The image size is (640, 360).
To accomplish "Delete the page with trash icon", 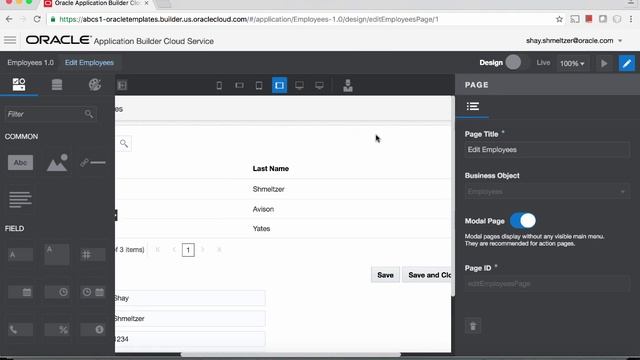I will click(x=473, y=326).
